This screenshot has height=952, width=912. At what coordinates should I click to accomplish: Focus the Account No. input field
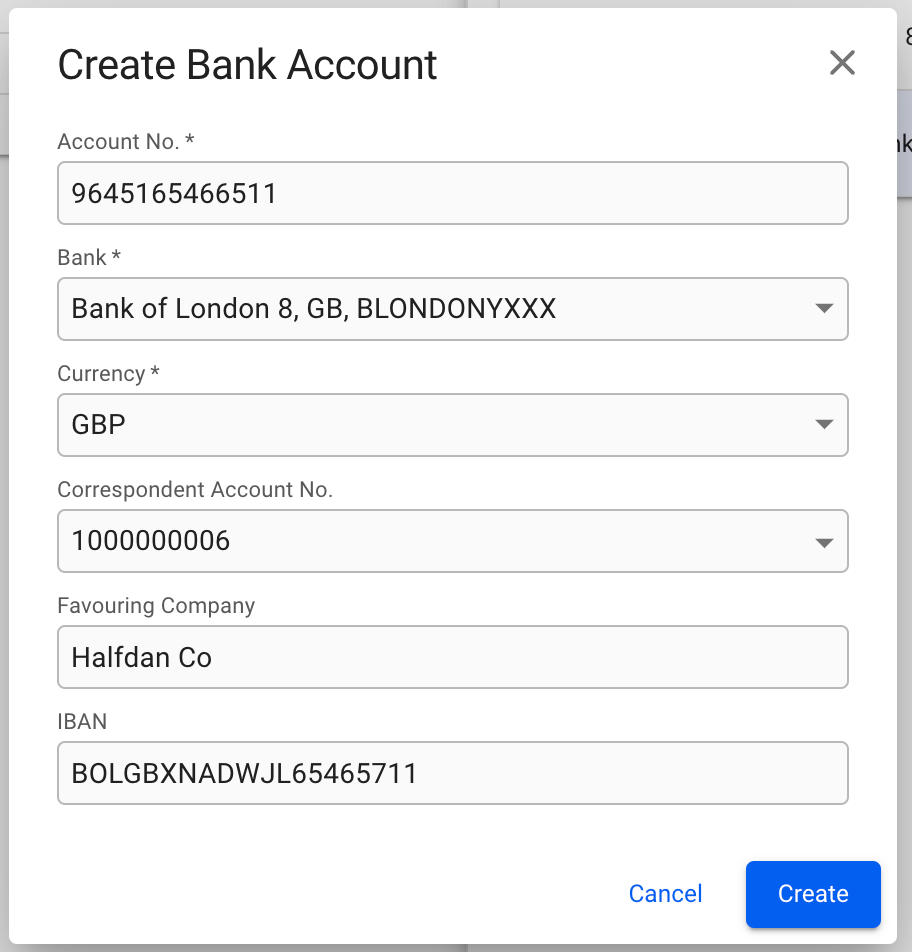(x=452, y=193)
